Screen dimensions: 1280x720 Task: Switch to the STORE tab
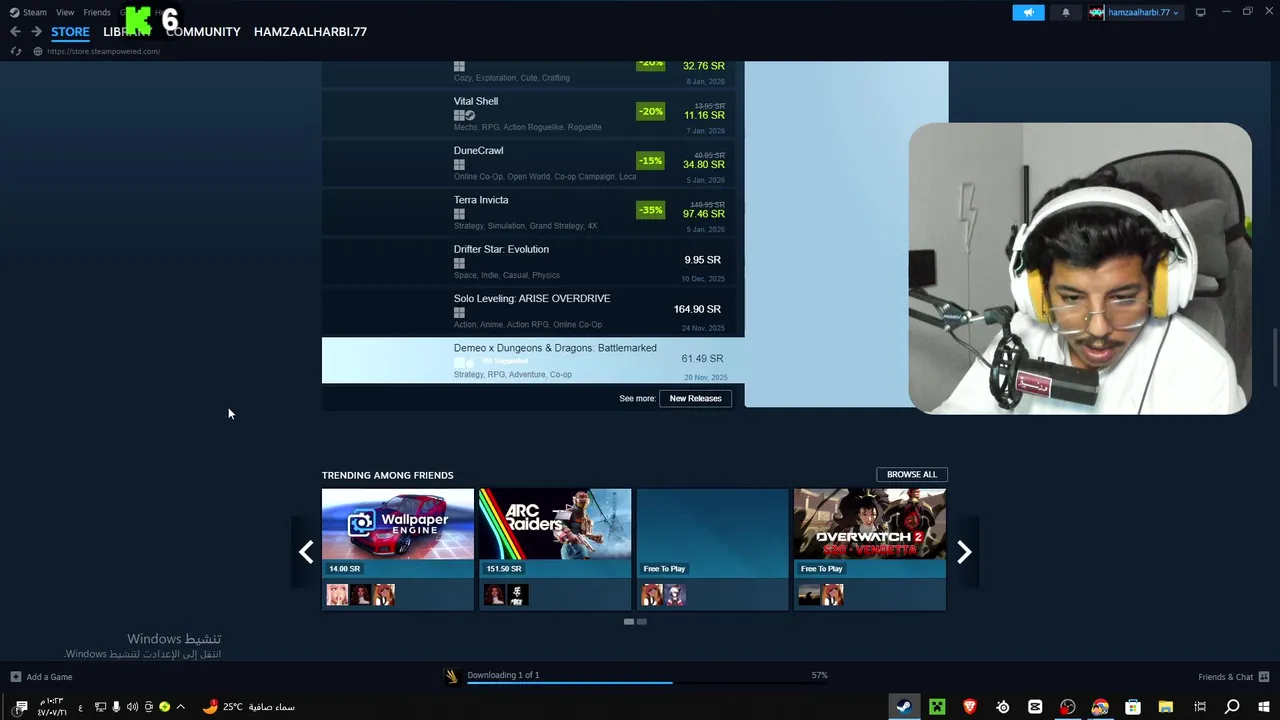coord(70,32)
